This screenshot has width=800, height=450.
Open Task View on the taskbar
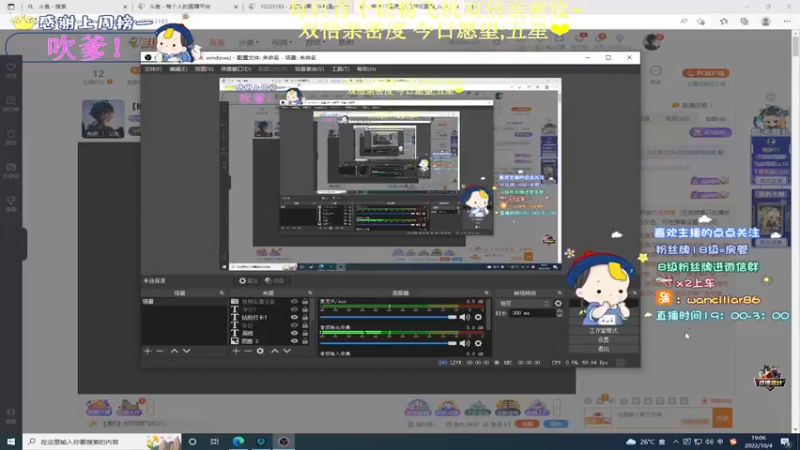[x=215, y=441]
